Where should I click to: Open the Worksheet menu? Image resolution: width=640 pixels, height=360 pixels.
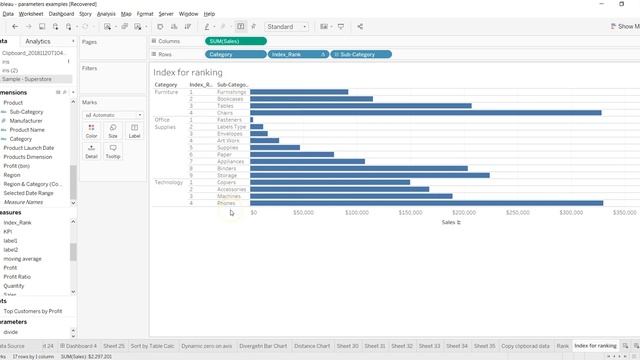31,14
